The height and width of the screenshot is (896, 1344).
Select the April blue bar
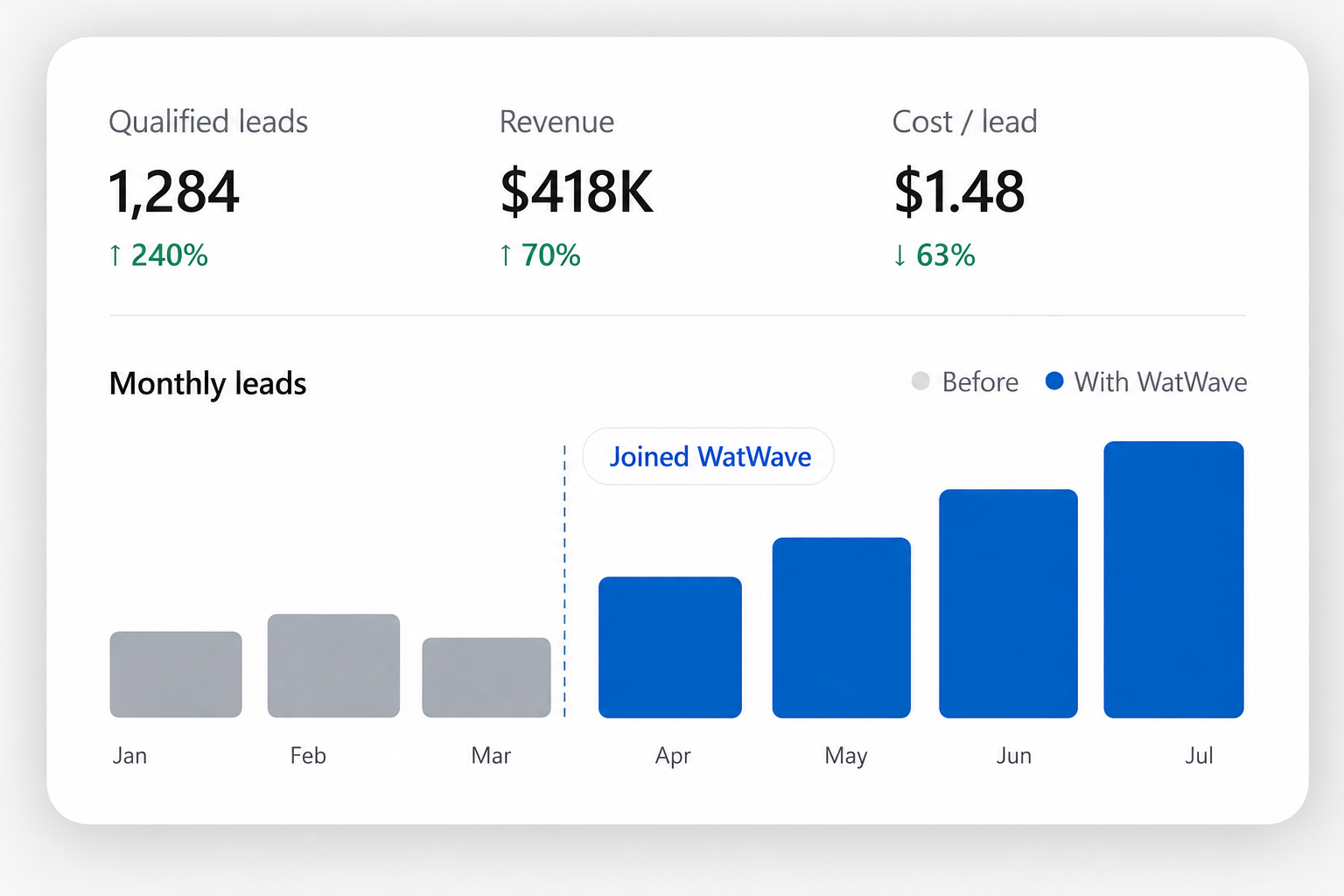pos(670,647)
